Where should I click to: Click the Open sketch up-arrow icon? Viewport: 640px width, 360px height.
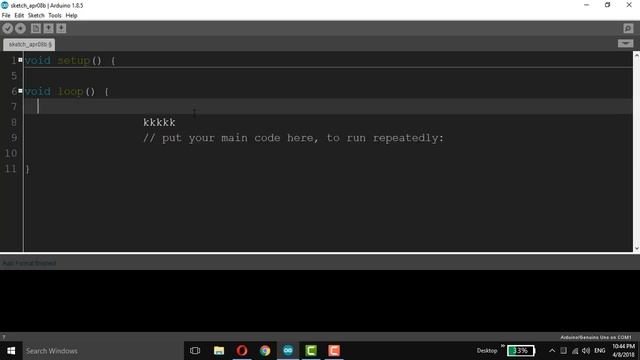(49, 28)
